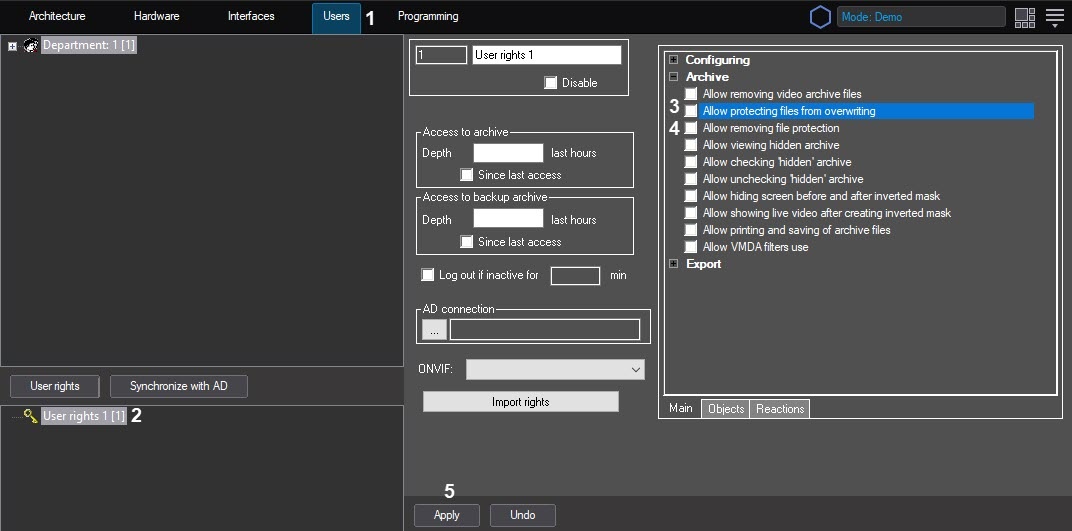
Task: Check the Disable checkbox
Action: [x=551, y=83]
